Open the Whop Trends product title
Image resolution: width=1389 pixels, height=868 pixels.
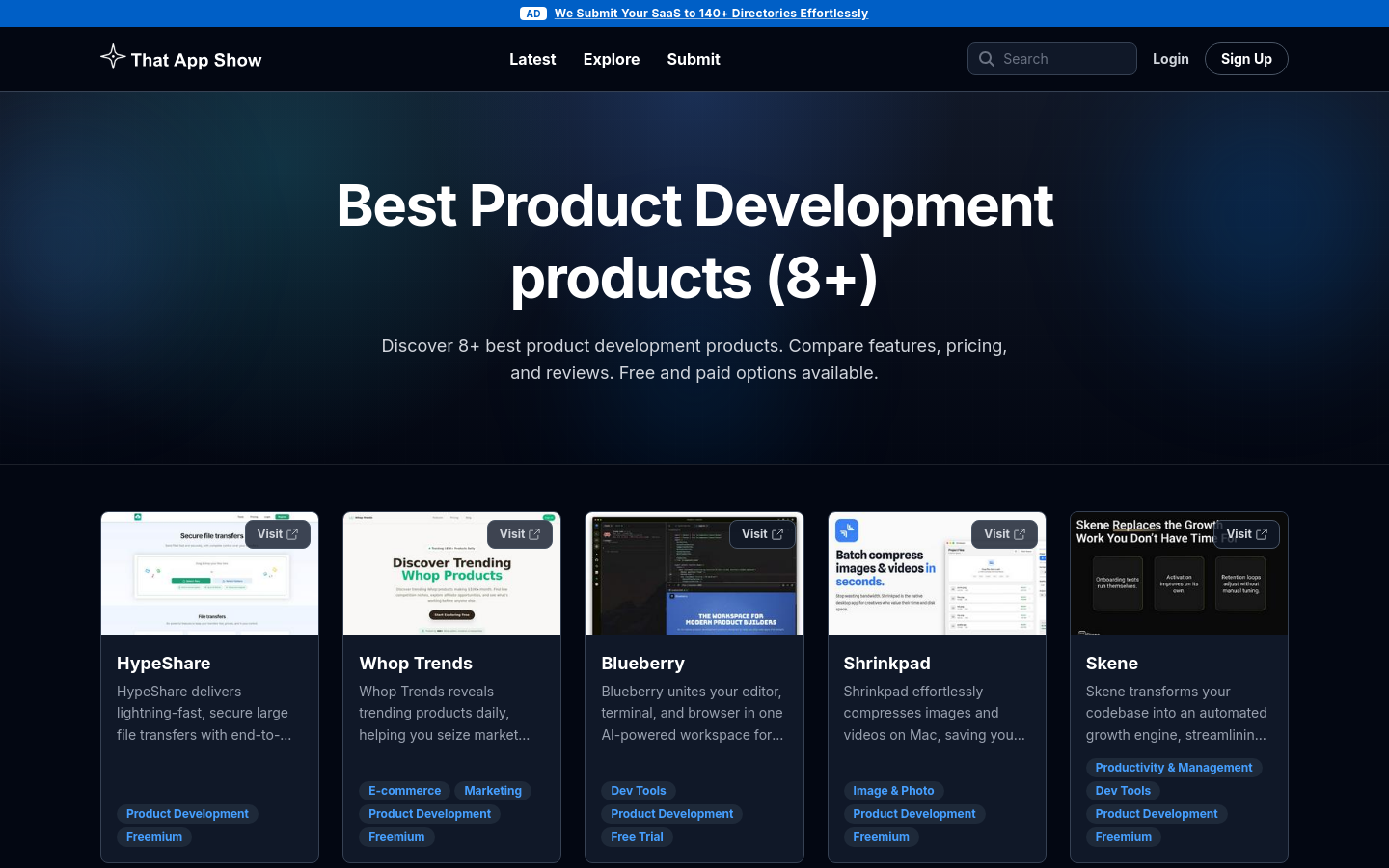[416, 664]
